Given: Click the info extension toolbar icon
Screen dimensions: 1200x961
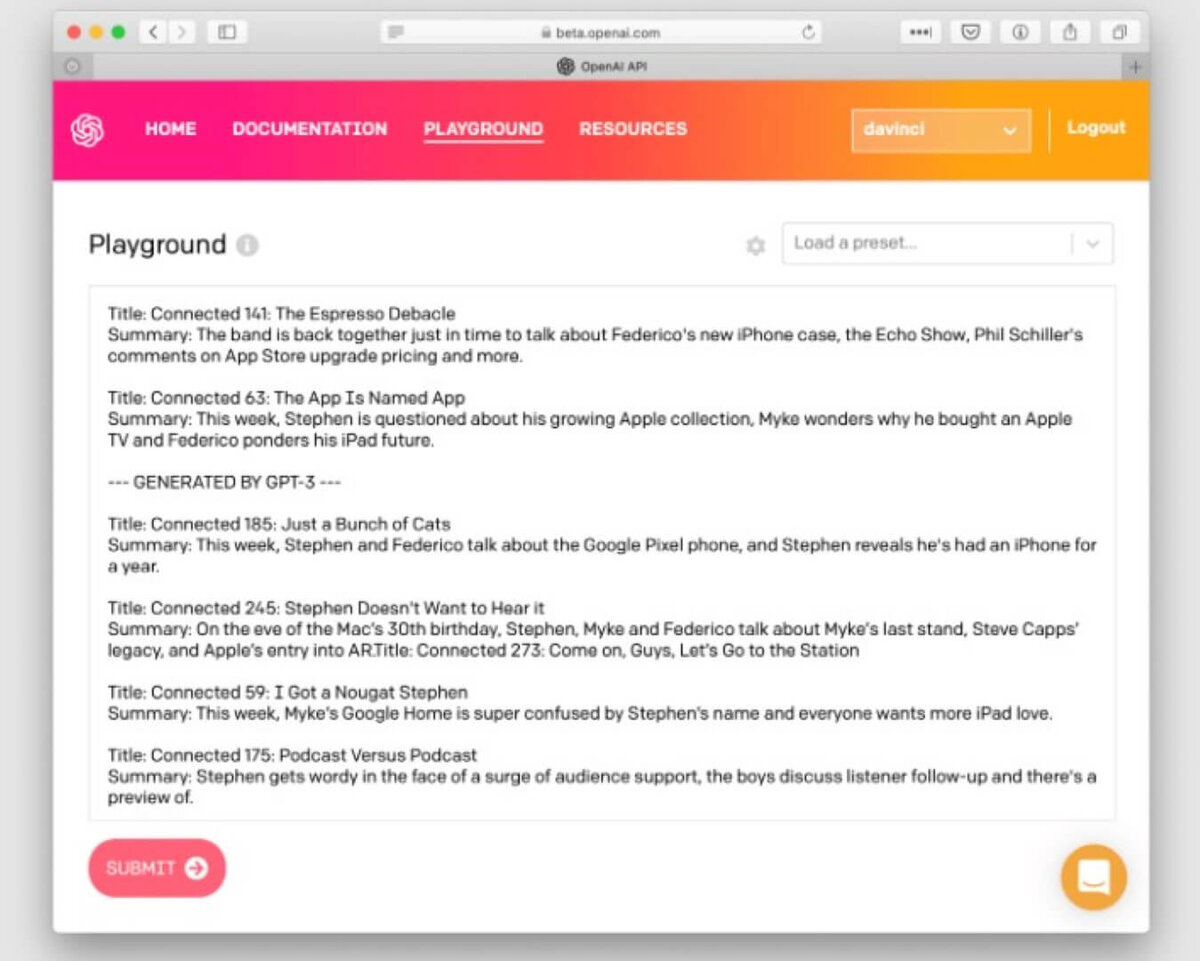Looking at the screenshot, I should (x=1020, y=32).
